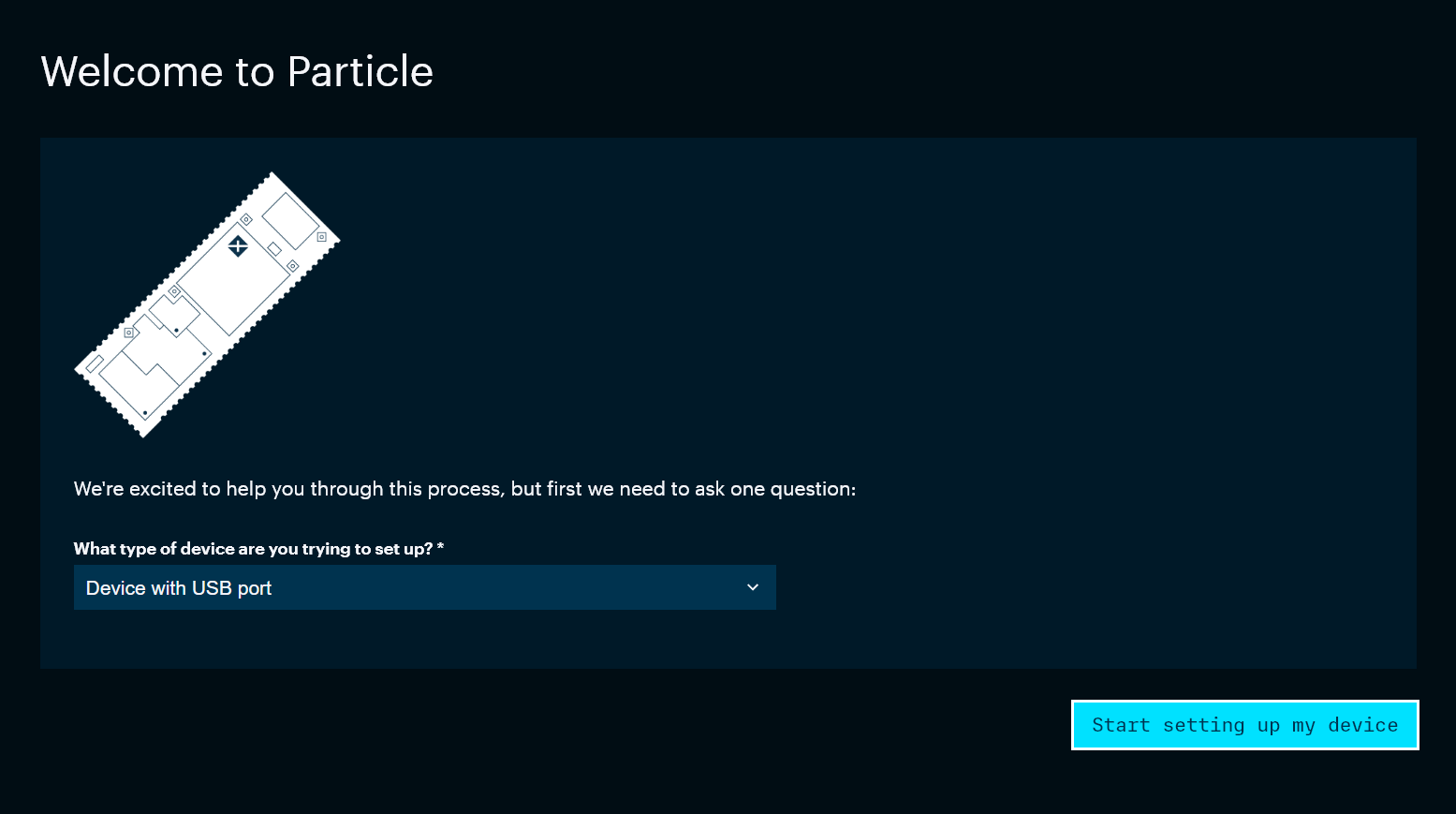Viewport: 1456px width, 814px height.
Task: Click the Welcome to Particle heading
Action: click(237, 71)
